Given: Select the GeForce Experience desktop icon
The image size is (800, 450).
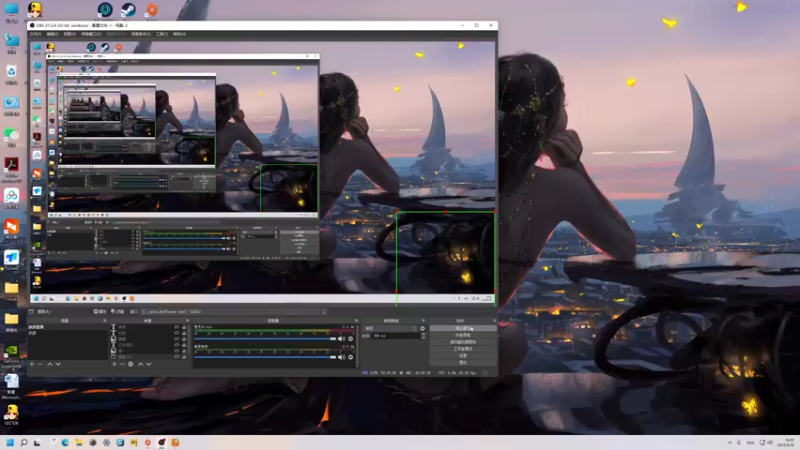Looking at the screenshot, I should tap(11, 355).
